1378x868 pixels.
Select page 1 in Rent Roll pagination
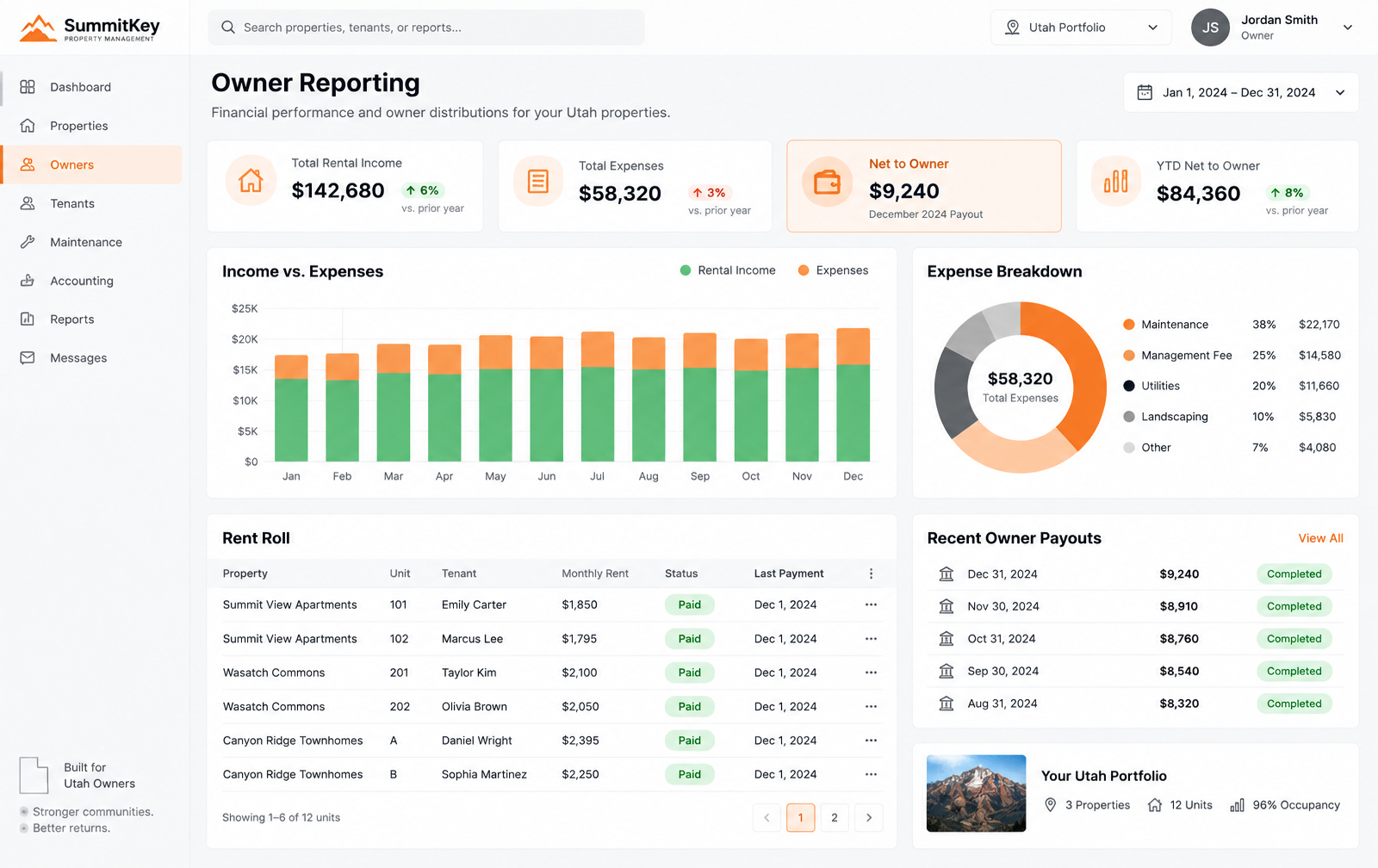(x=800, y=818)
